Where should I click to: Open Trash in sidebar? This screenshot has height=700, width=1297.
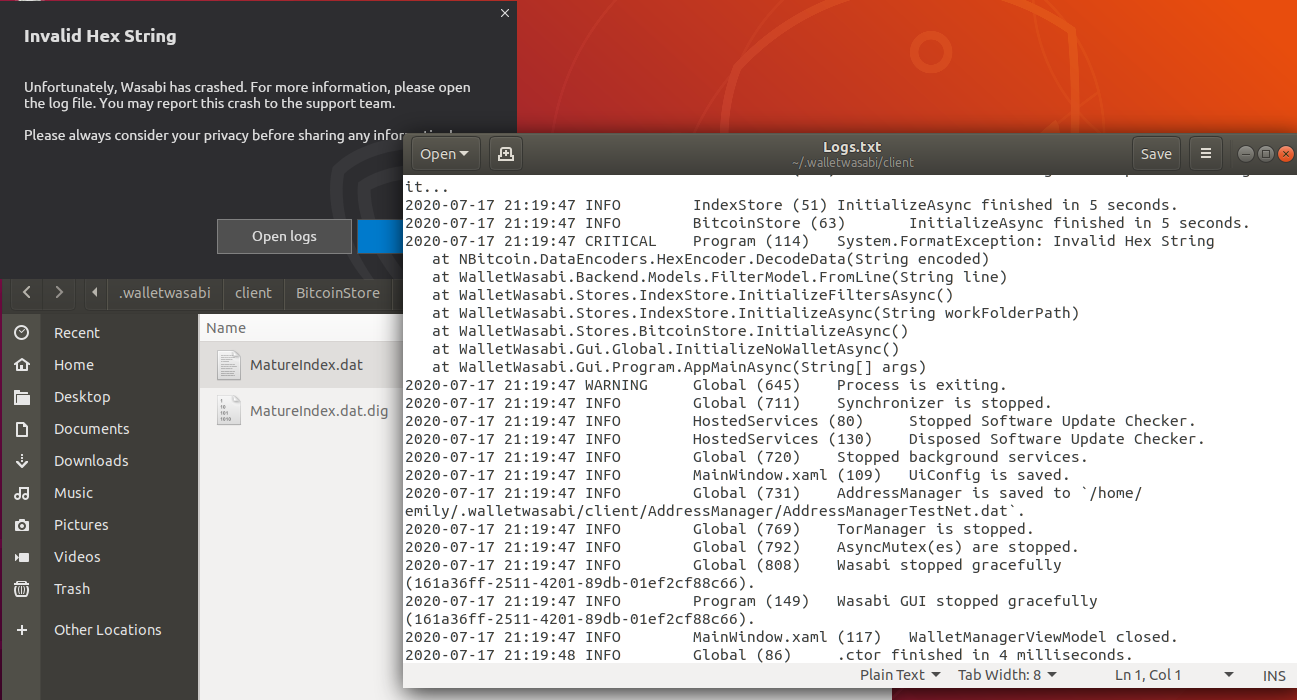pos(72,589)
